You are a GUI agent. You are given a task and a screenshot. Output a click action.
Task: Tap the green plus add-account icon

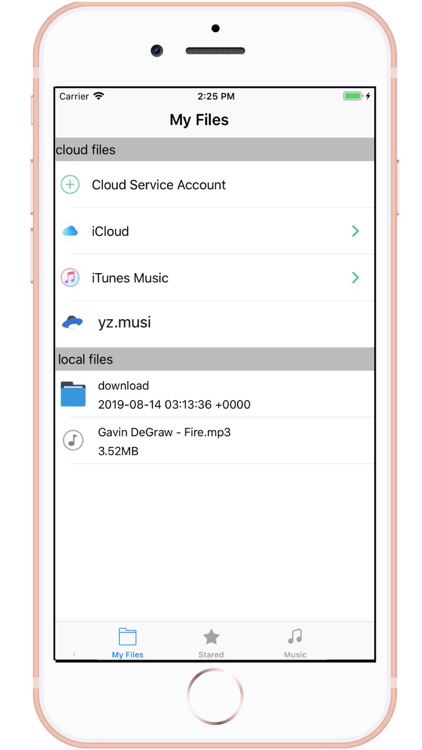[x=70, y=185]
